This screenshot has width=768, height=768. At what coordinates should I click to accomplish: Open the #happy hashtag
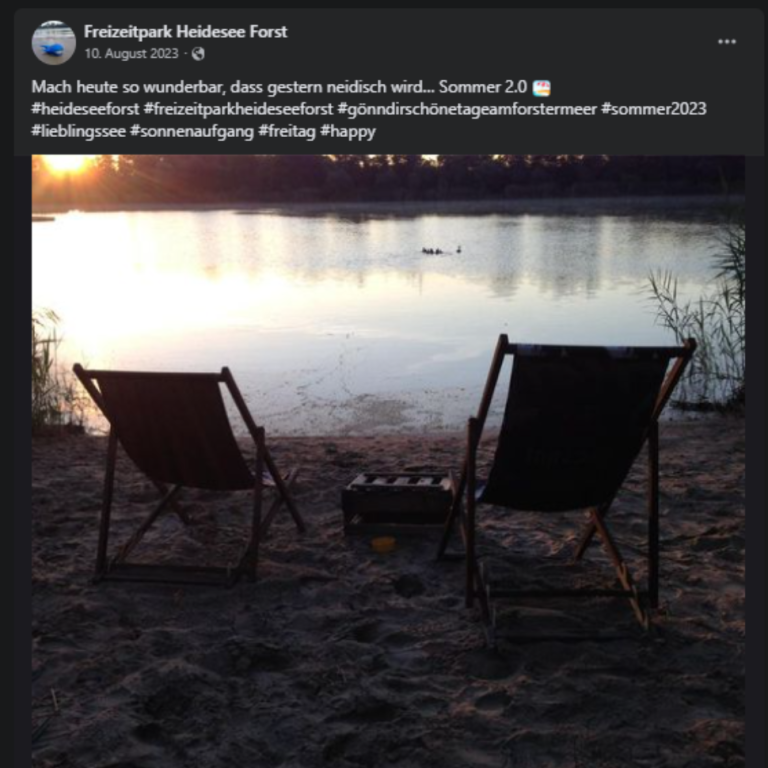click(x=348, y=131)
